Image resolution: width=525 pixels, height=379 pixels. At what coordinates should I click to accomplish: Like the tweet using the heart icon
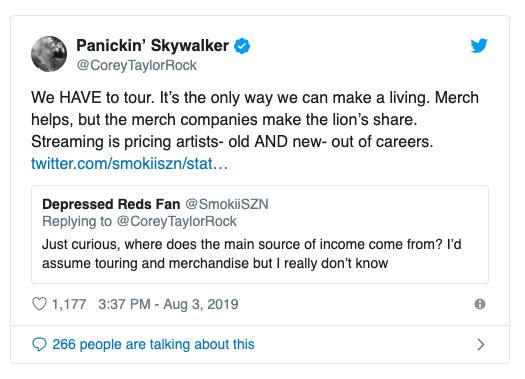click(x=39, y=304)
